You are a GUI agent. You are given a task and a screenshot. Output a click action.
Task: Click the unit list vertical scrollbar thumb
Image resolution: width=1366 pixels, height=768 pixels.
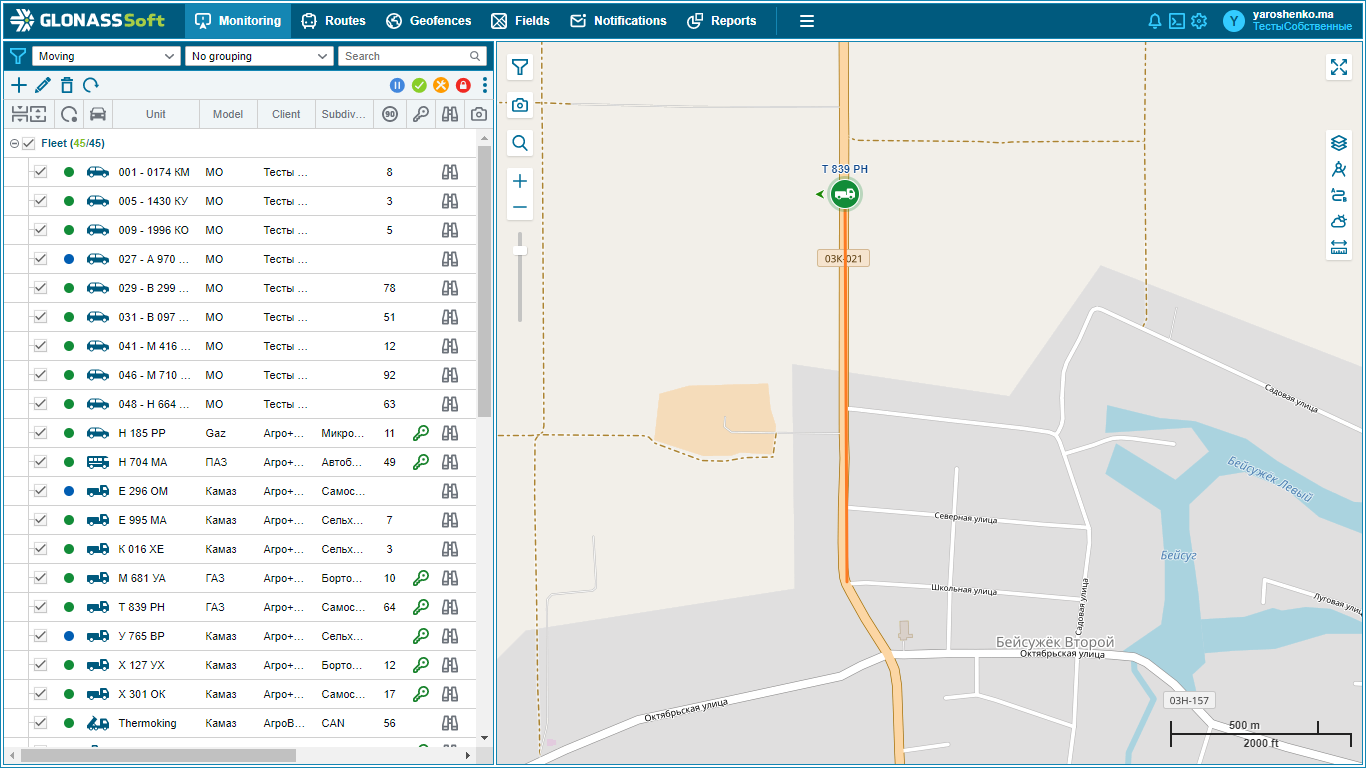tap(485, 281)
